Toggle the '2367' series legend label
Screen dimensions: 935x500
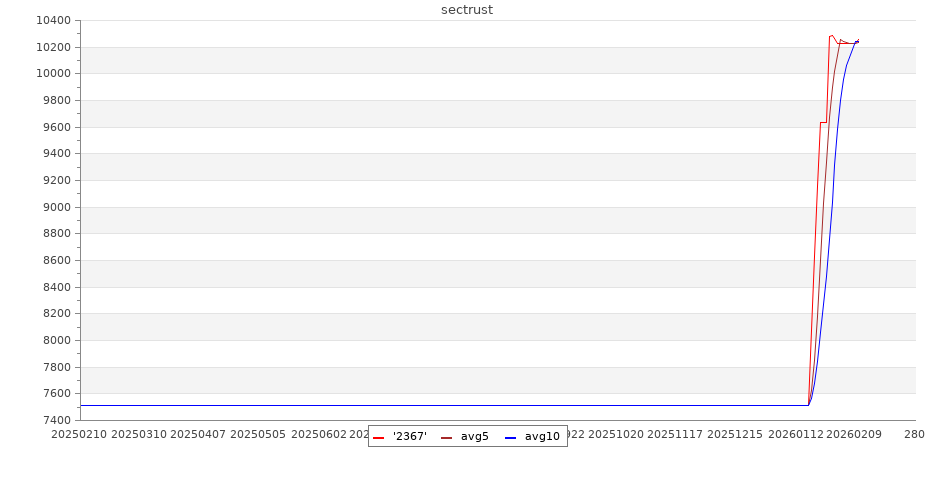pos(409,437)
